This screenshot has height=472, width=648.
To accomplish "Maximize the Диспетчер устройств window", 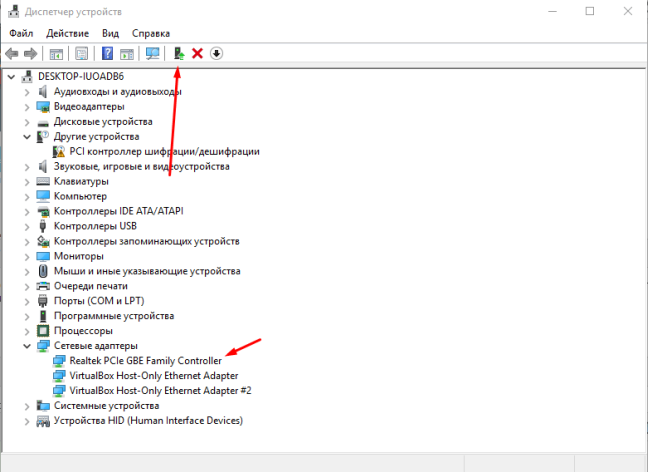I will coord(590,12).
